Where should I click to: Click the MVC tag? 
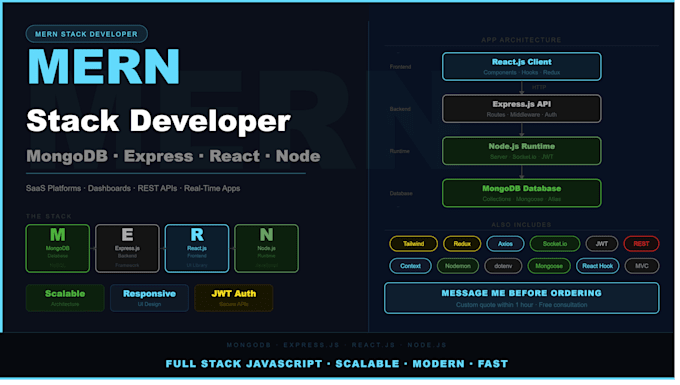(x=642, y=266)
